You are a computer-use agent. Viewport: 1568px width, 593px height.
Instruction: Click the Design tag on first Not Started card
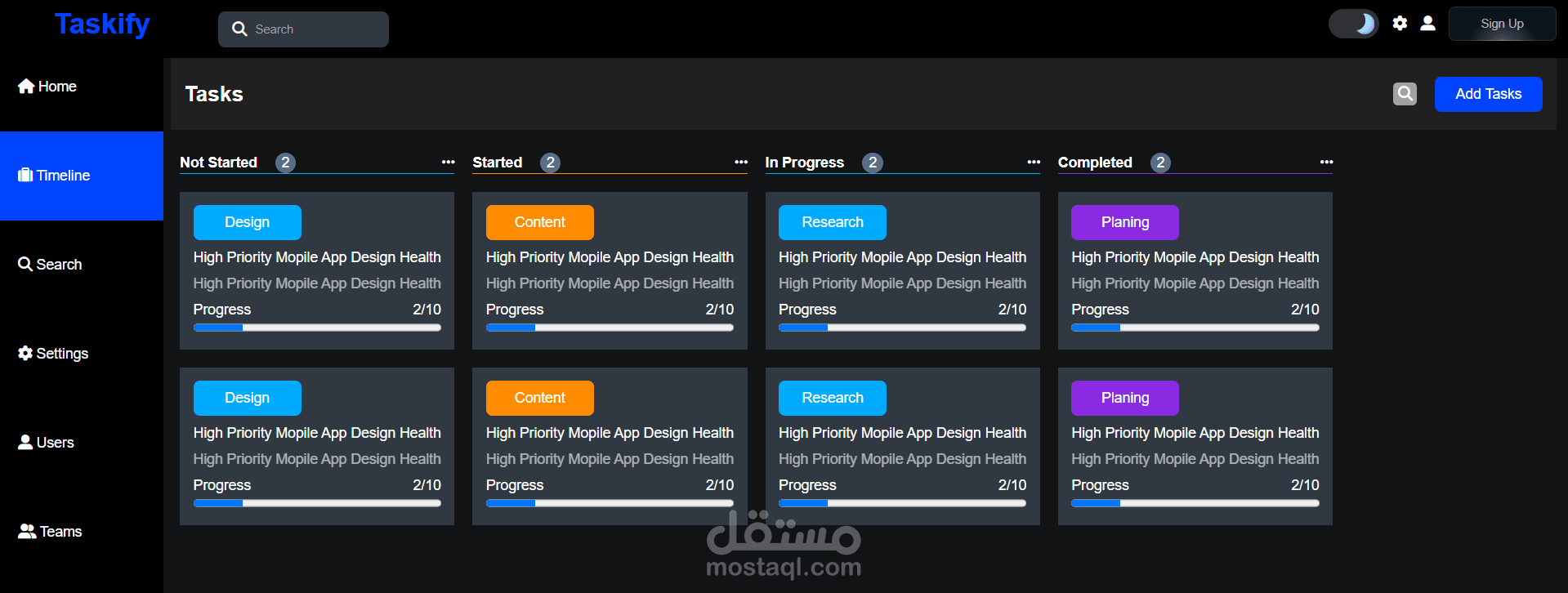point(247,222)
